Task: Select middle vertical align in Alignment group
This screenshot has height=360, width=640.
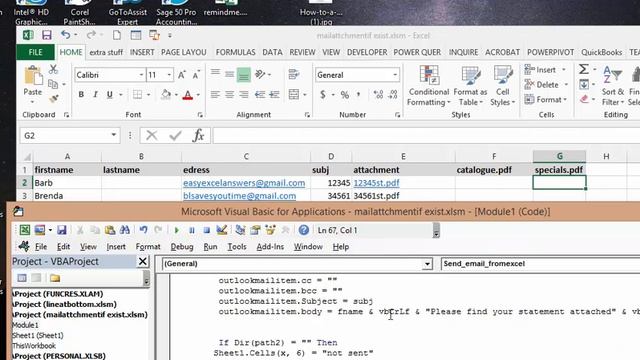Action: pyautogui.click(x=229, y=75)
